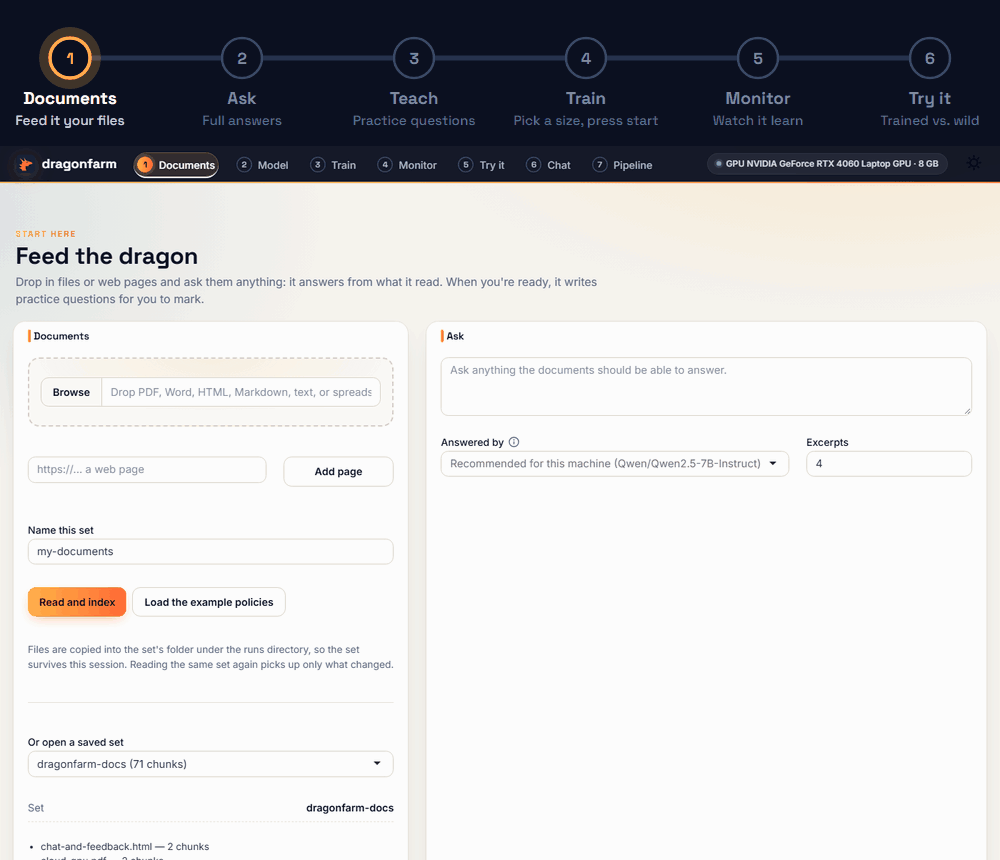The width and height of the screenshot is (1000, 860).
Task: Click the 'Feed the dragon' heading
Action: point(107,256)
